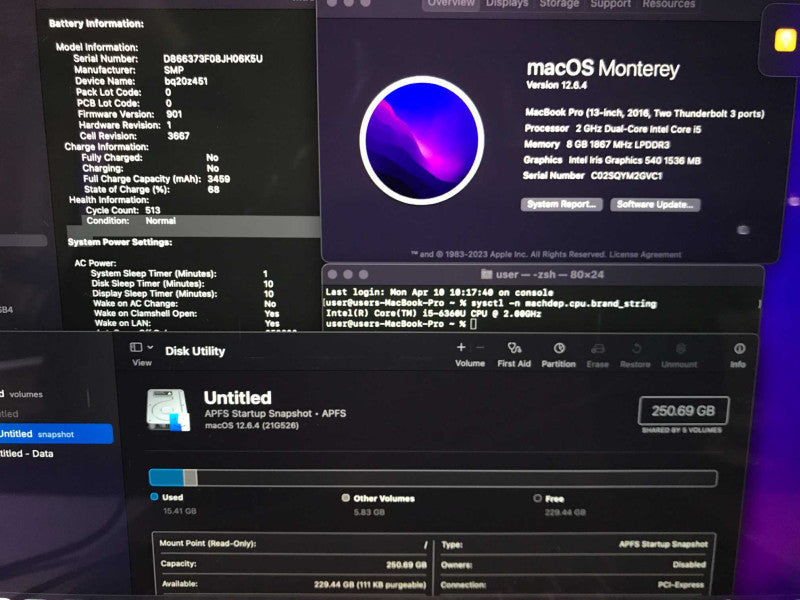Open the Partition tool
The width and height of the screenshot is (800, 600).
click(559, 348)
